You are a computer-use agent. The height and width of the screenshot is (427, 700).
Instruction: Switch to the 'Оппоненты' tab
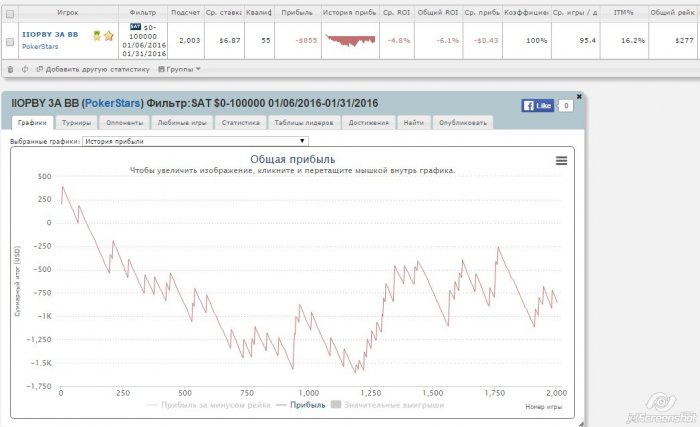point(125,122)
